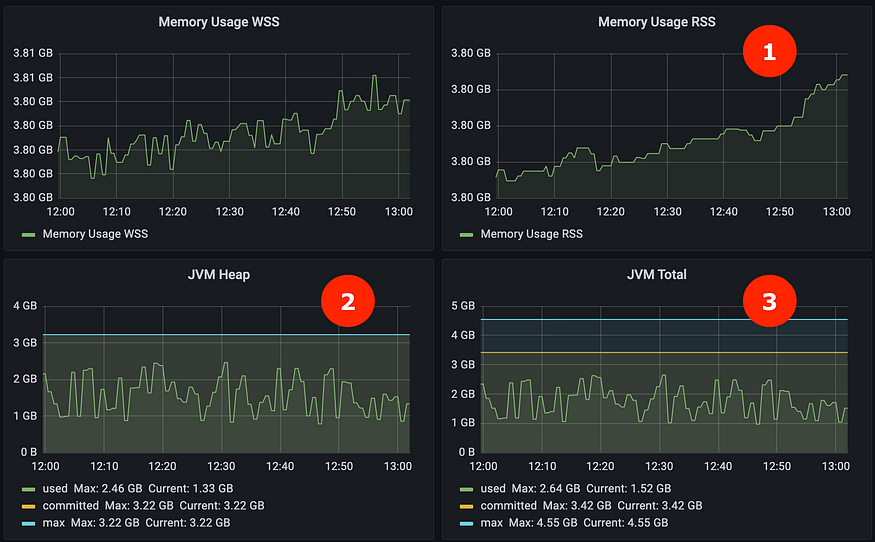Click the 12:30 tick in the WSS chart
The height and width of the screenshot is (542, 875).
(229, 212)
